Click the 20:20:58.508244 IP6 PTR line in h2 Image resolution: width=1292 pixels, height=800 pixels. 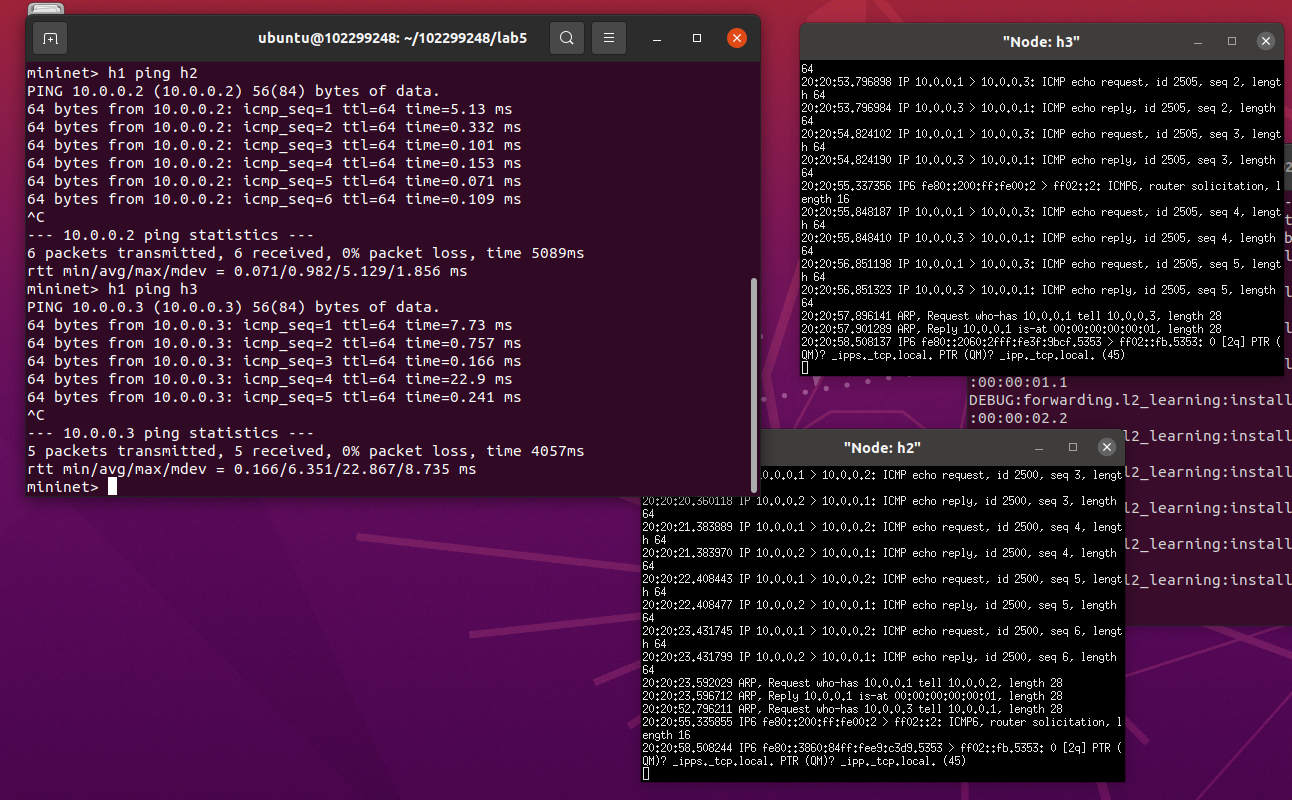point(882,754)
